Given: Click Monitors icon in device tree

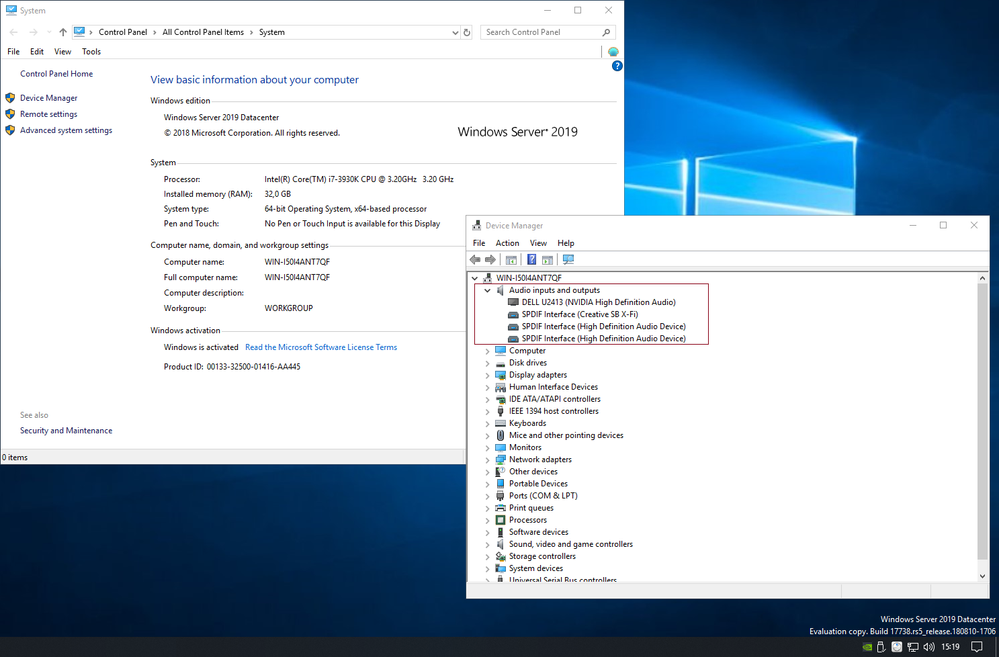Looking at the screenshot, I should tap(501, 447).
